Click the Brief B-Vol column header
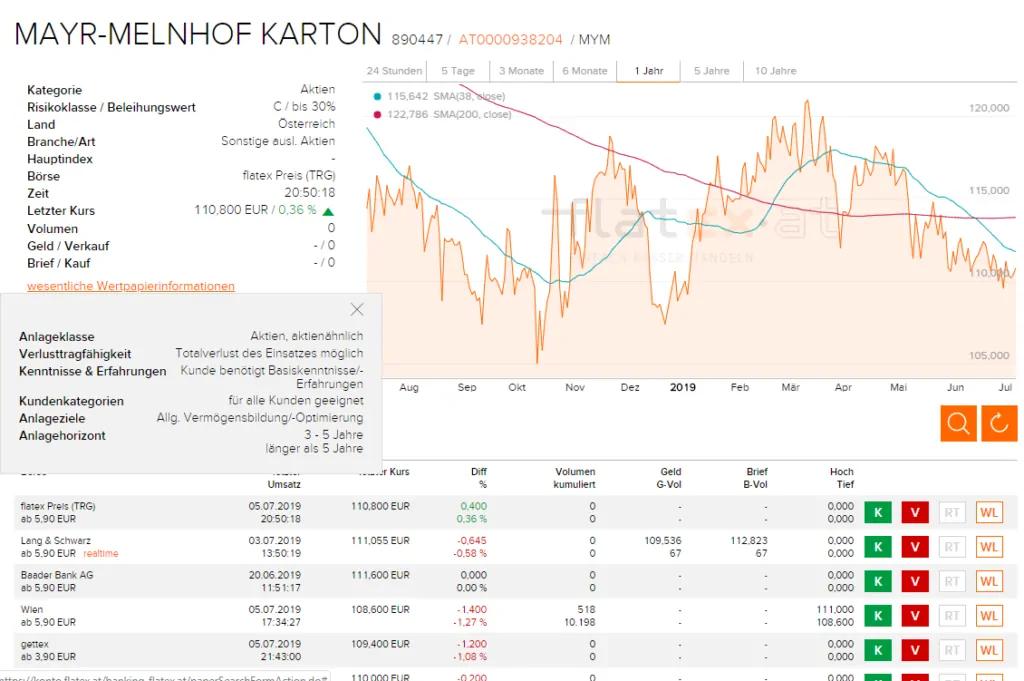Image resolution: width=1024 pixels, height=681 pixels. [x=756, y=478]
